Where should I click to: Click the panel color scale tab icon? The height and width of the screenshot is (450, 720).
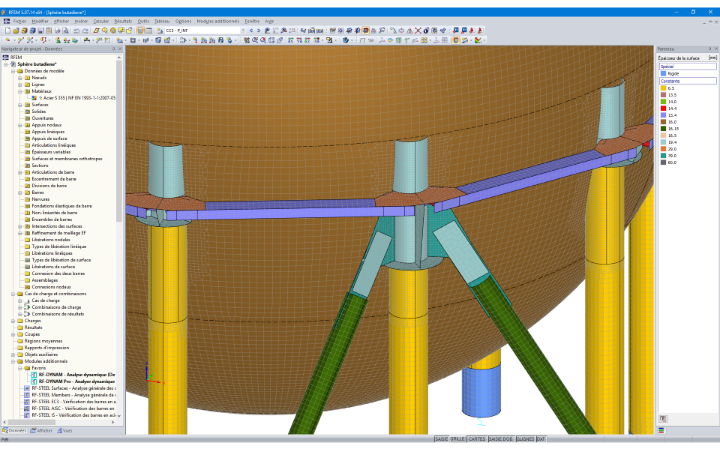[x=661, y=431]
